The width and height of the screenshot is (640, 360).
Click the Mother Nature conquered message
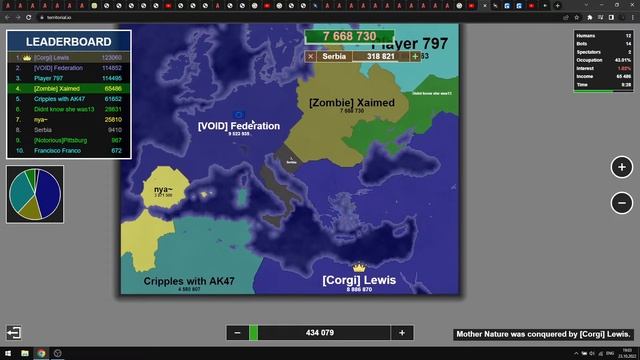(x=543, y=334)
